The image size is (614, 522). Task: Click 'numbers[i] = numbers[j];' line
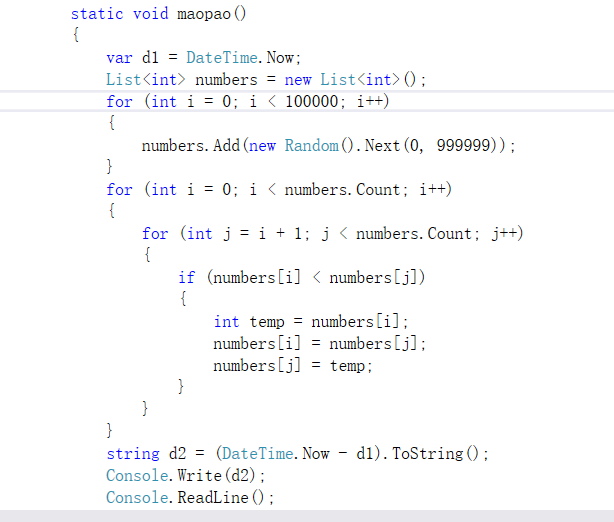coord(320,344)
